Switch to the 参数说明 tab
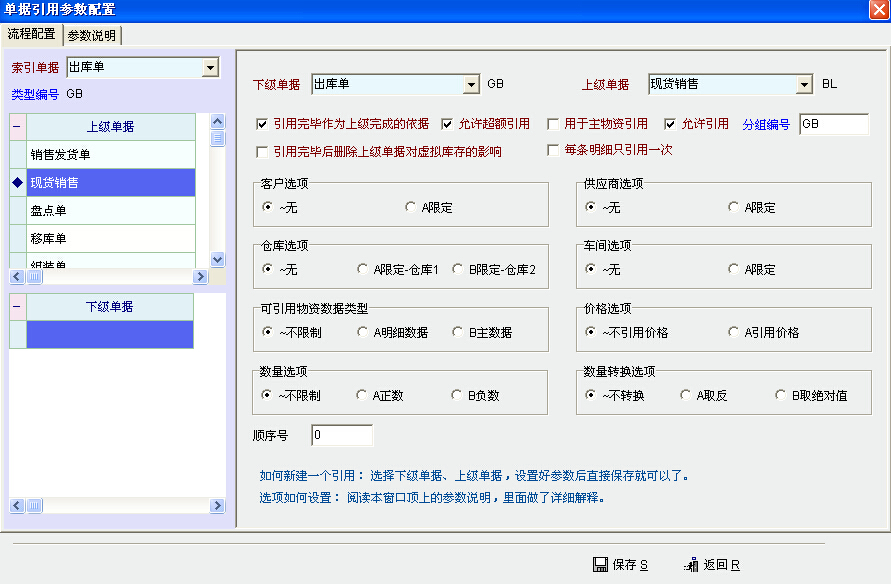Viewport: 891px width, 584px height. (x=92, y=36)
